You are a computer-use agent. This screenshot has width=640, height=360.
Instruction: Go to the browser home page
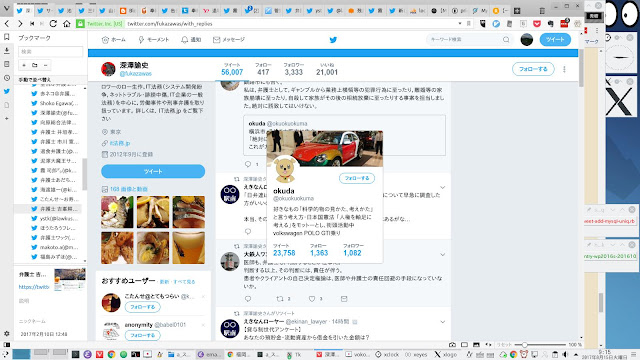(67, 24)
